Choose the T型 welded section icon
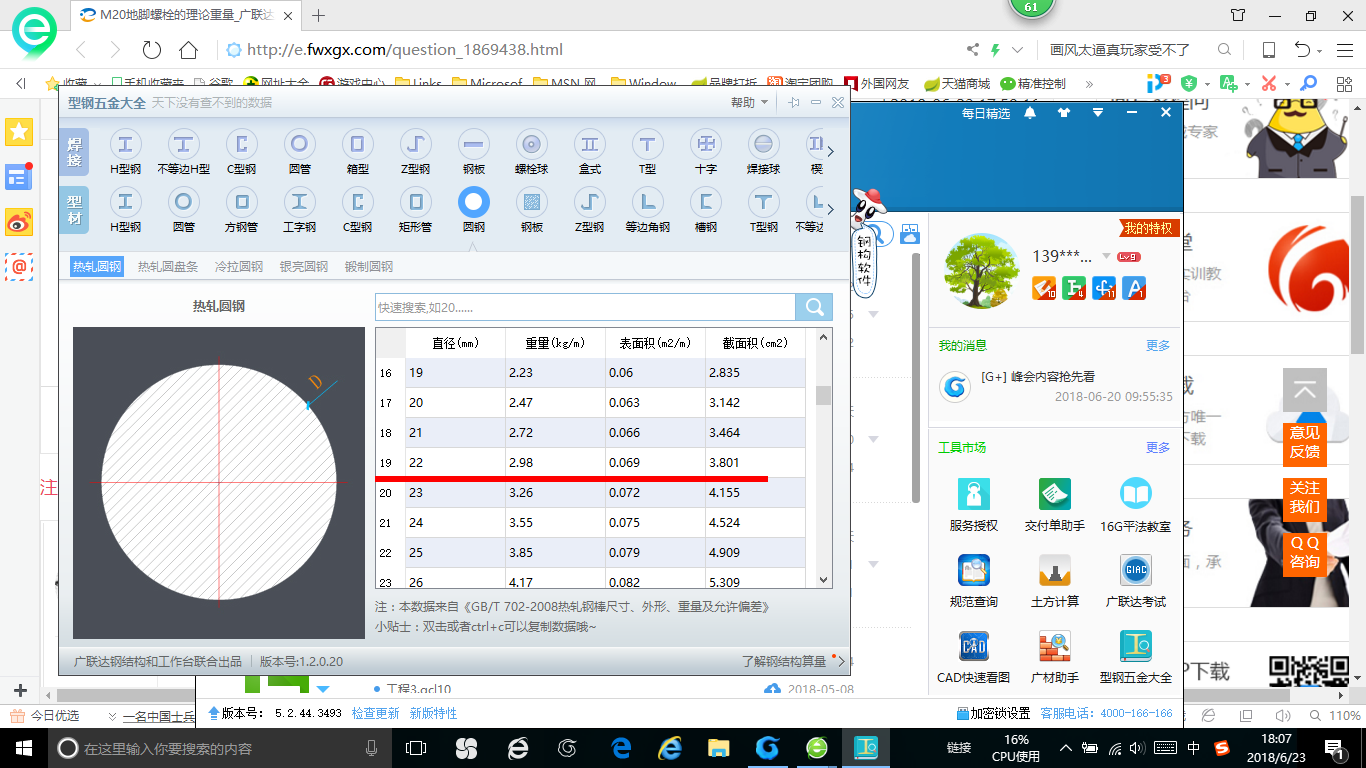The image size is (1366, 768). (648, 152)
